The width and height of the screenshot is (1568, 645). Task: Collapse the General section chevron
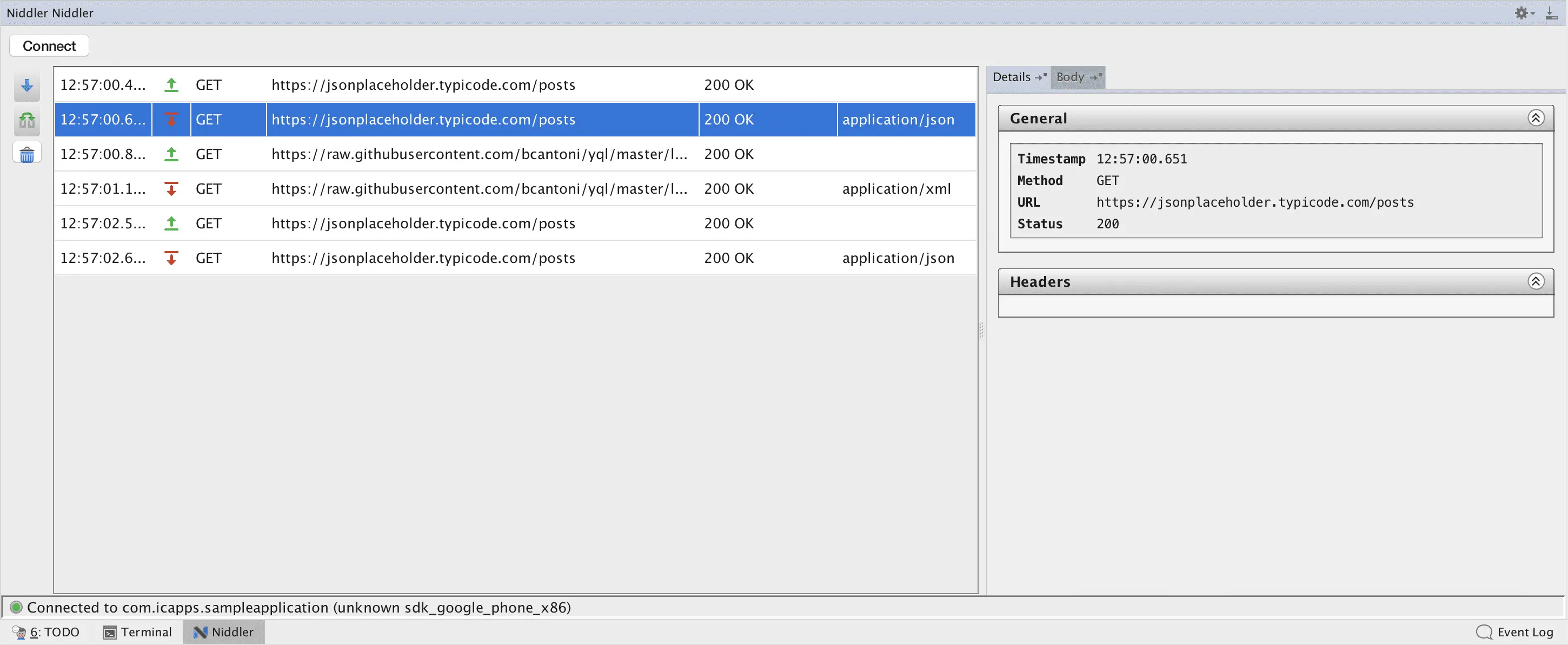pos(1535,117)
